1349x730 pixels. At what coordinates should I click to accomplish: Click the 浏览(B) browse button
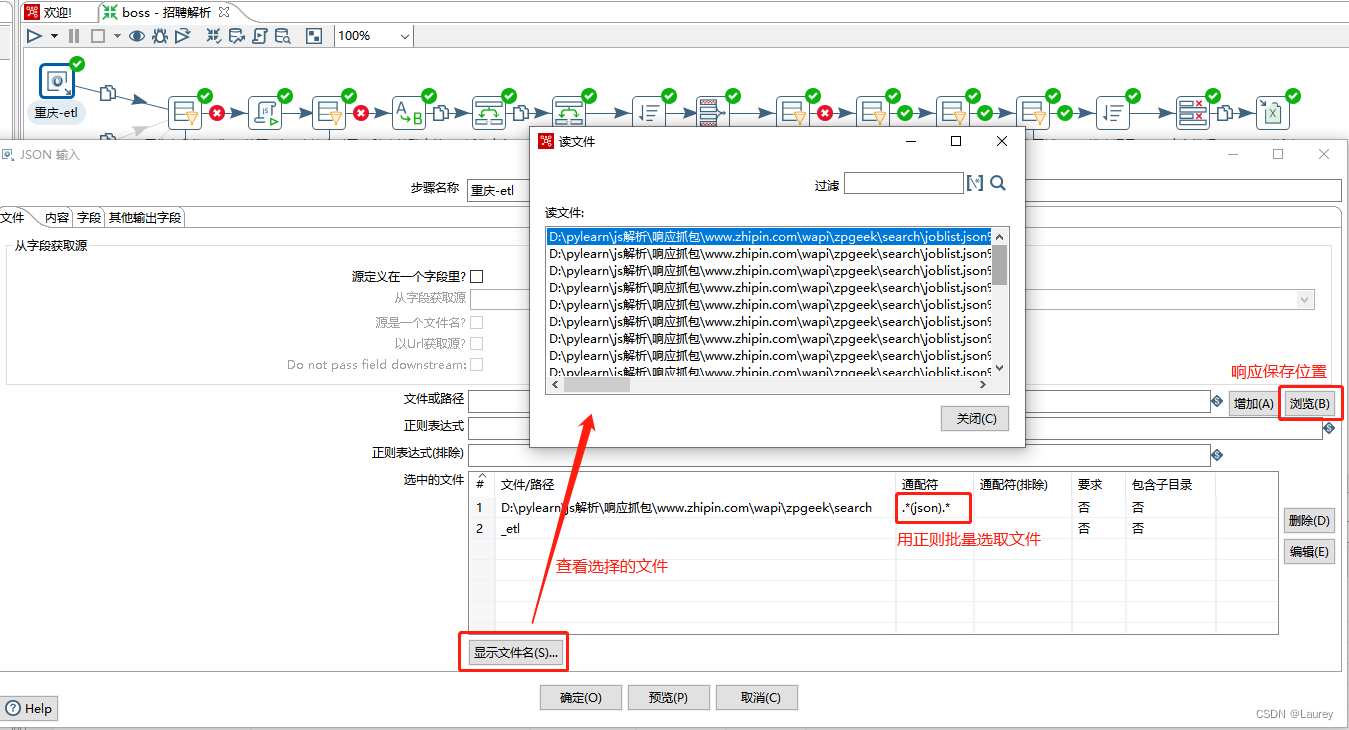point(1310,404)
